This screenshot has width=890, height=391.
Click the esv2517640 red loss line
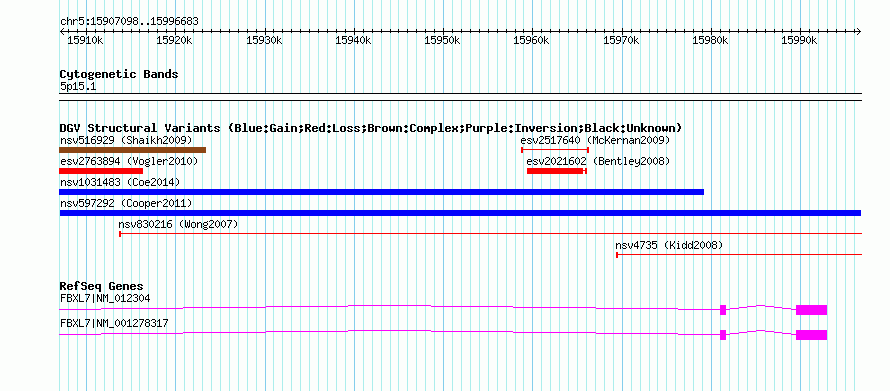coord(555,150)
